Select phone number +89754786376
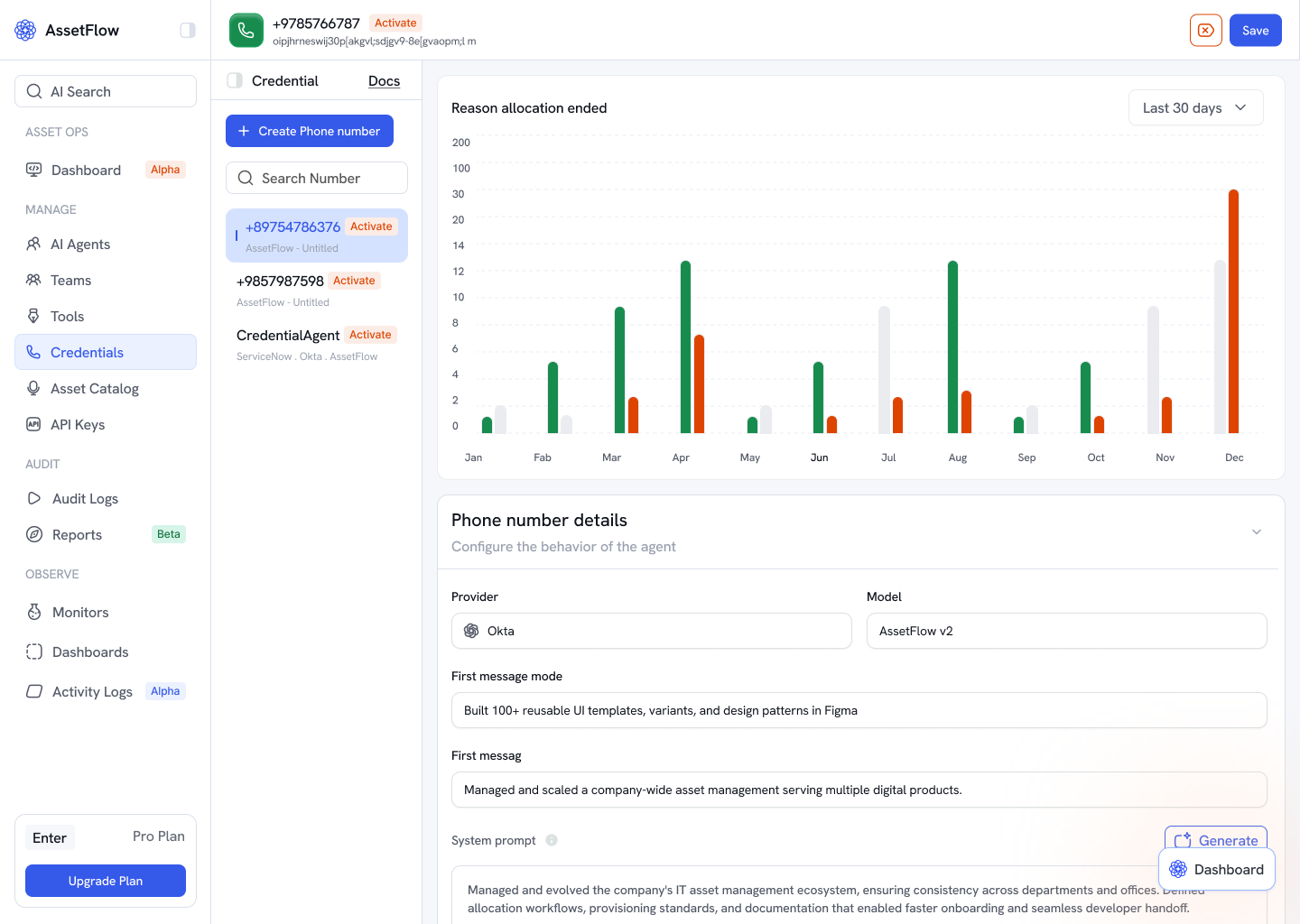 tap(317, 236)
